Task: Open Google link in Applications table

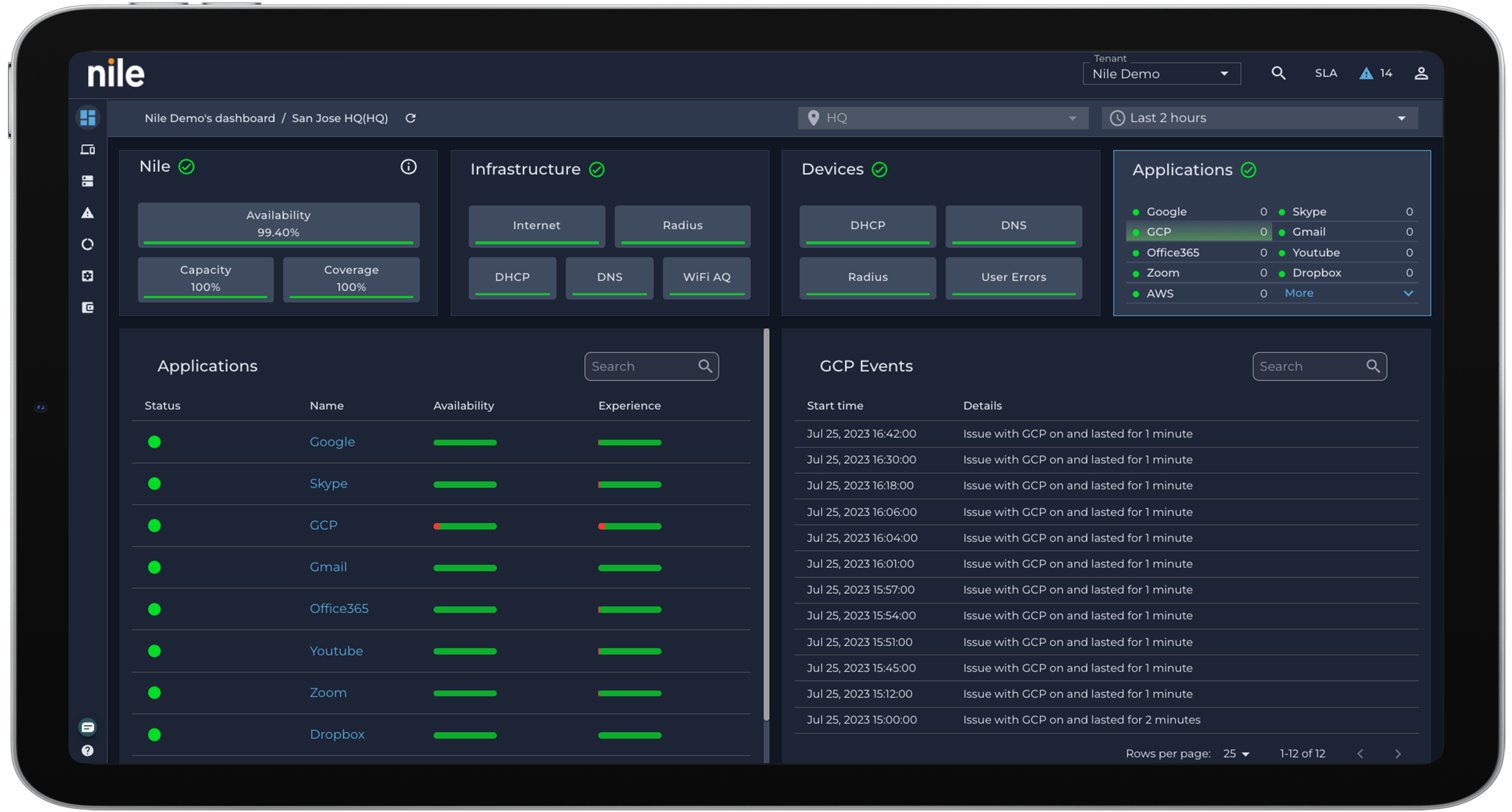Action: [x=332, y=441]
